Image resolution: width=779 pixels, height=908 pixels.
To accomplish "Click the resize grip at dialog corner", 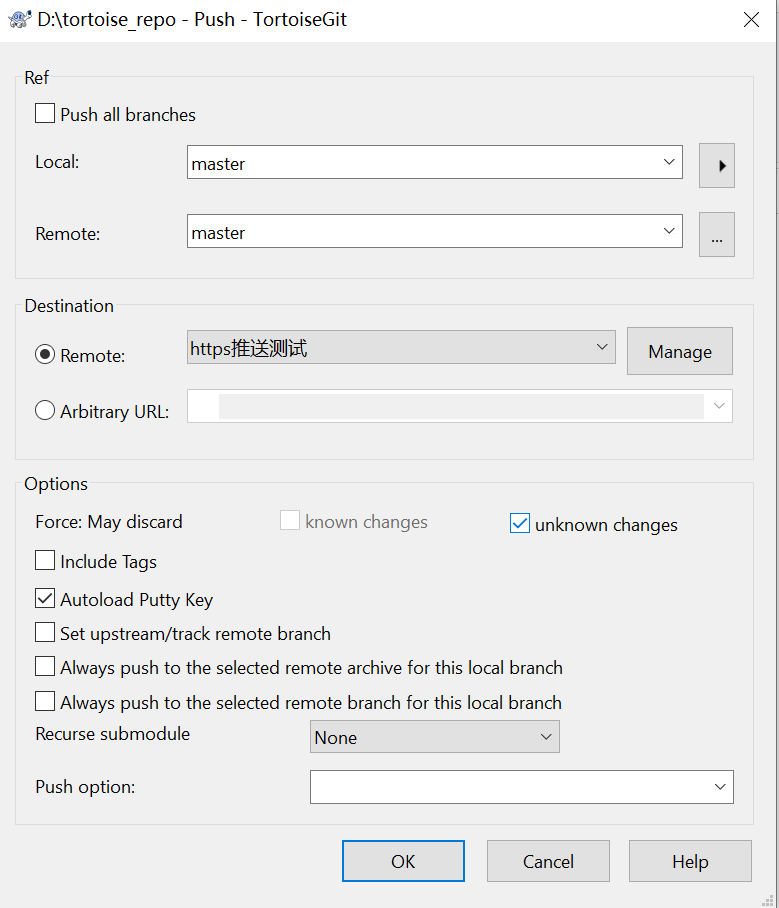I will 767,901.
